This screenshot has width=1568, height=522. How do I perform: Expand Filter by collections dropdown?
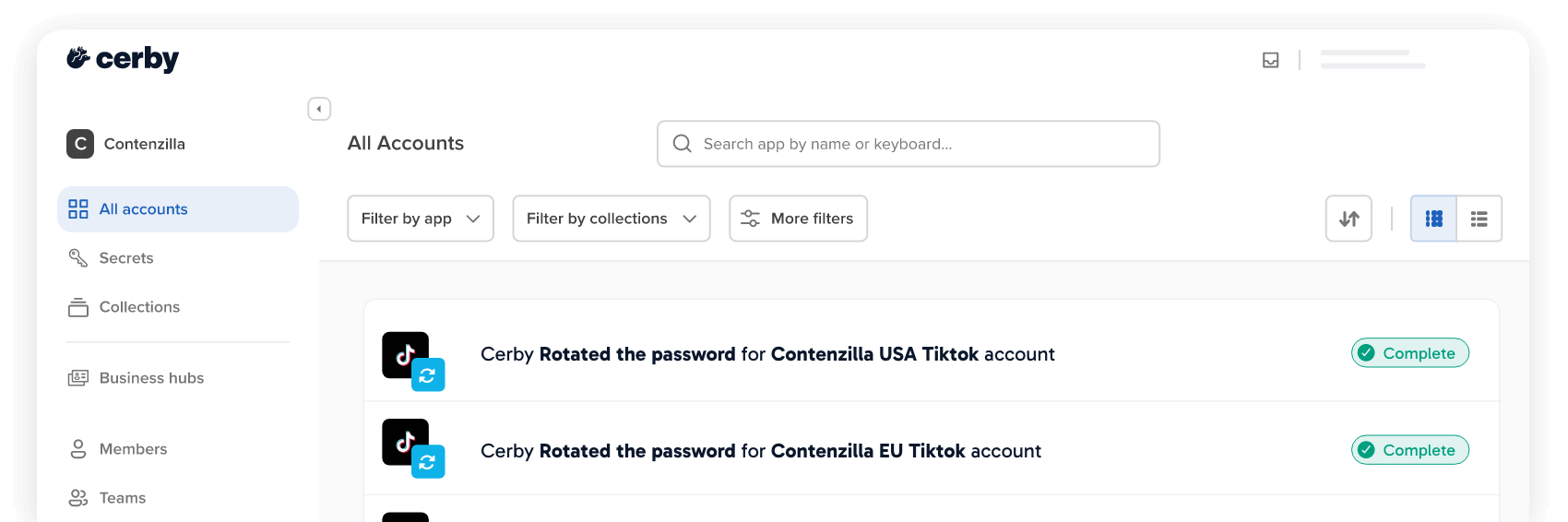point(612,219)
